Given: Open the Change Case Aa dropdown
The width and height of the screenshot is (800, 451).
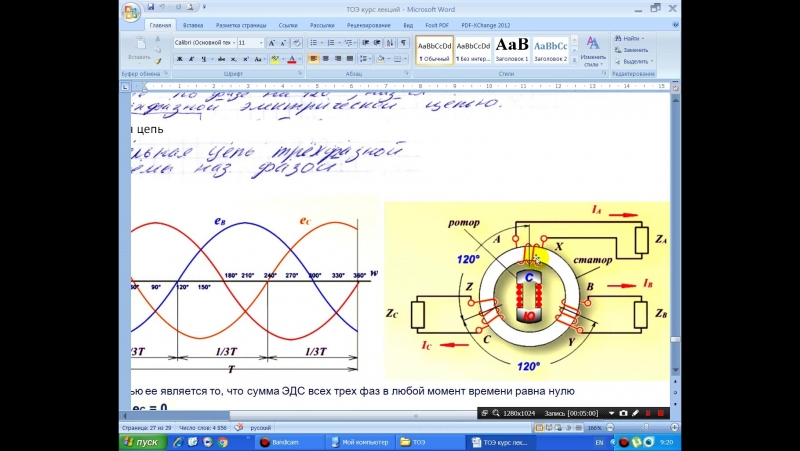Looking at the screenshot, I should click(x=259, y=59).
